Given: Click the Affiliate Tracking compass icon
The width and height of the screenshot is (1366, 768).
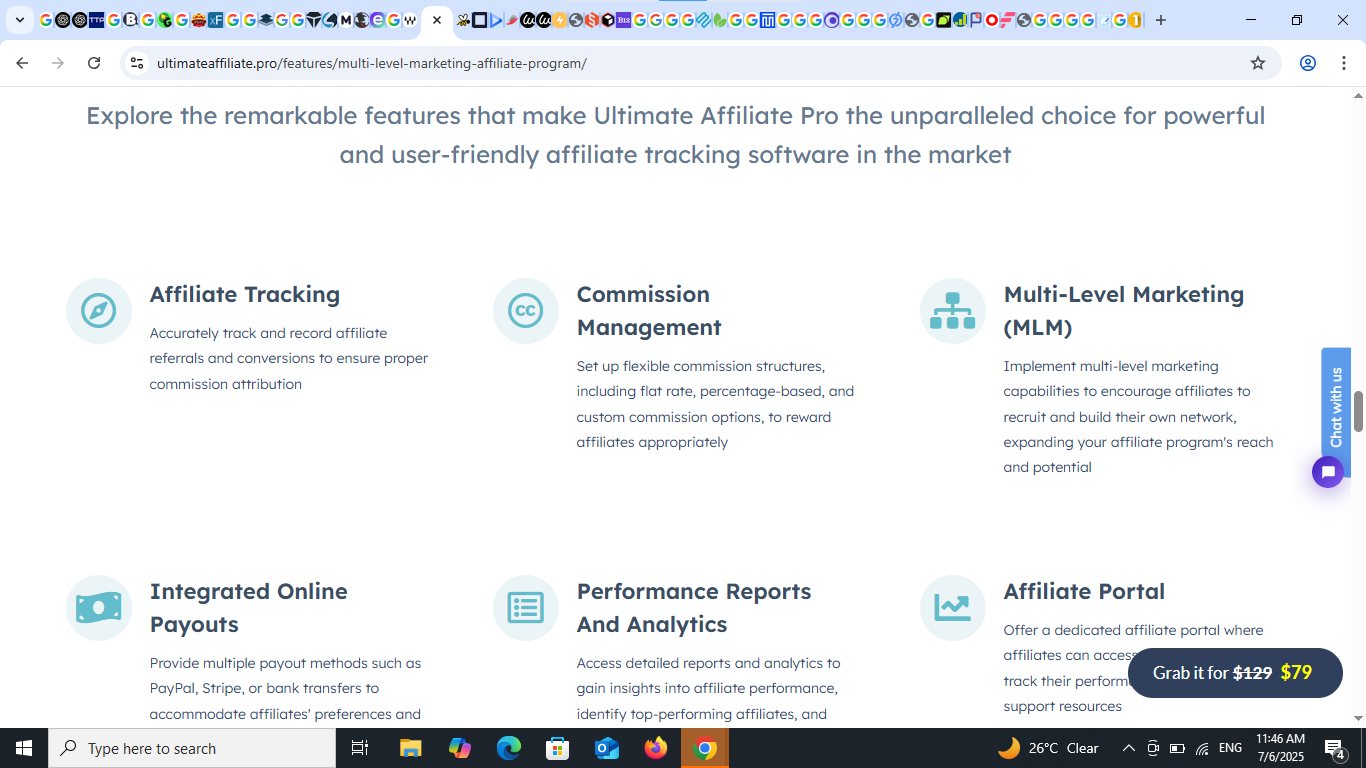Looking at the screenshot, I should (x=99, y=311).
